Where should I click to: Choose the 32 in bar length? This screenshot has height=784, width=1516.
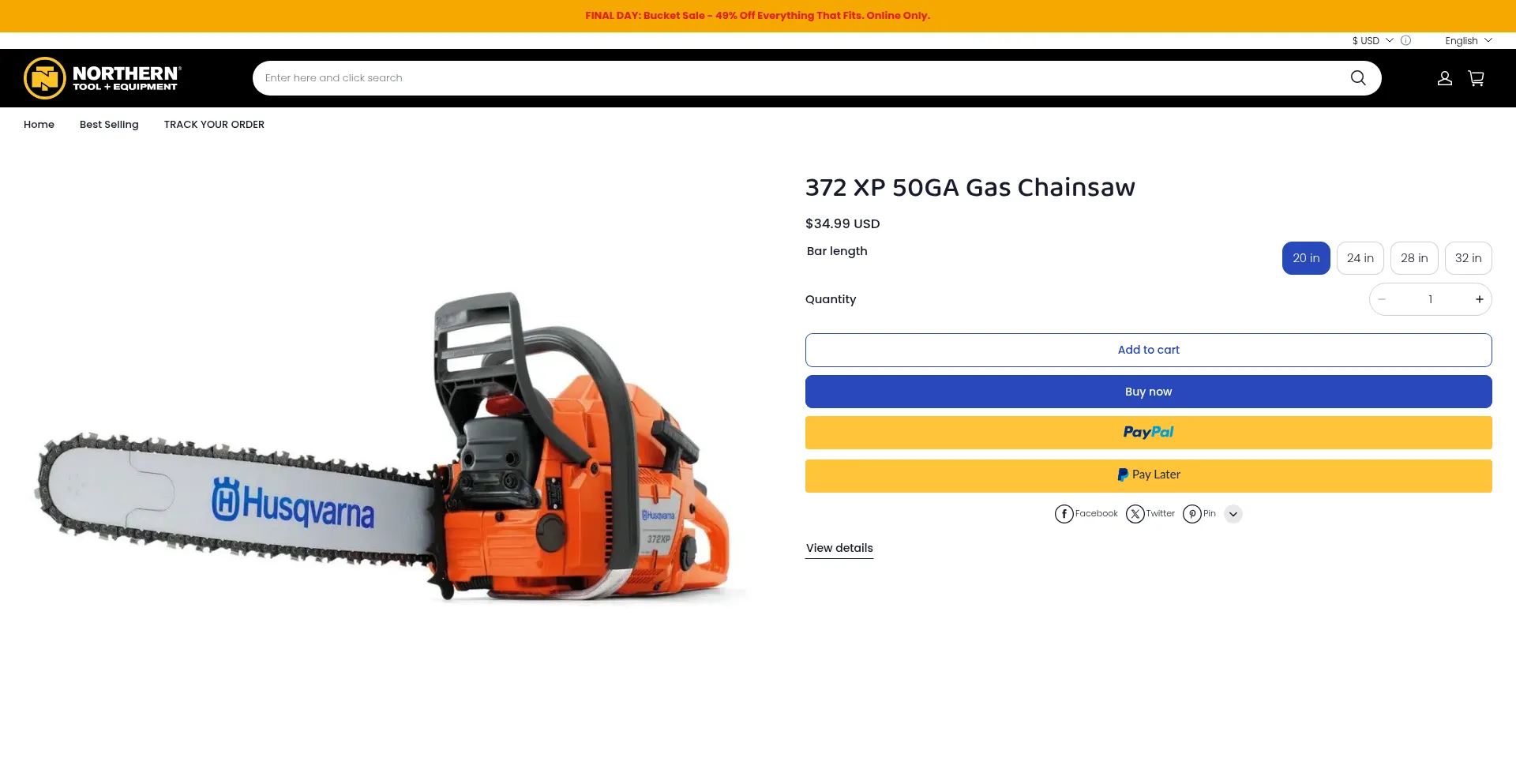(1469, 258)
